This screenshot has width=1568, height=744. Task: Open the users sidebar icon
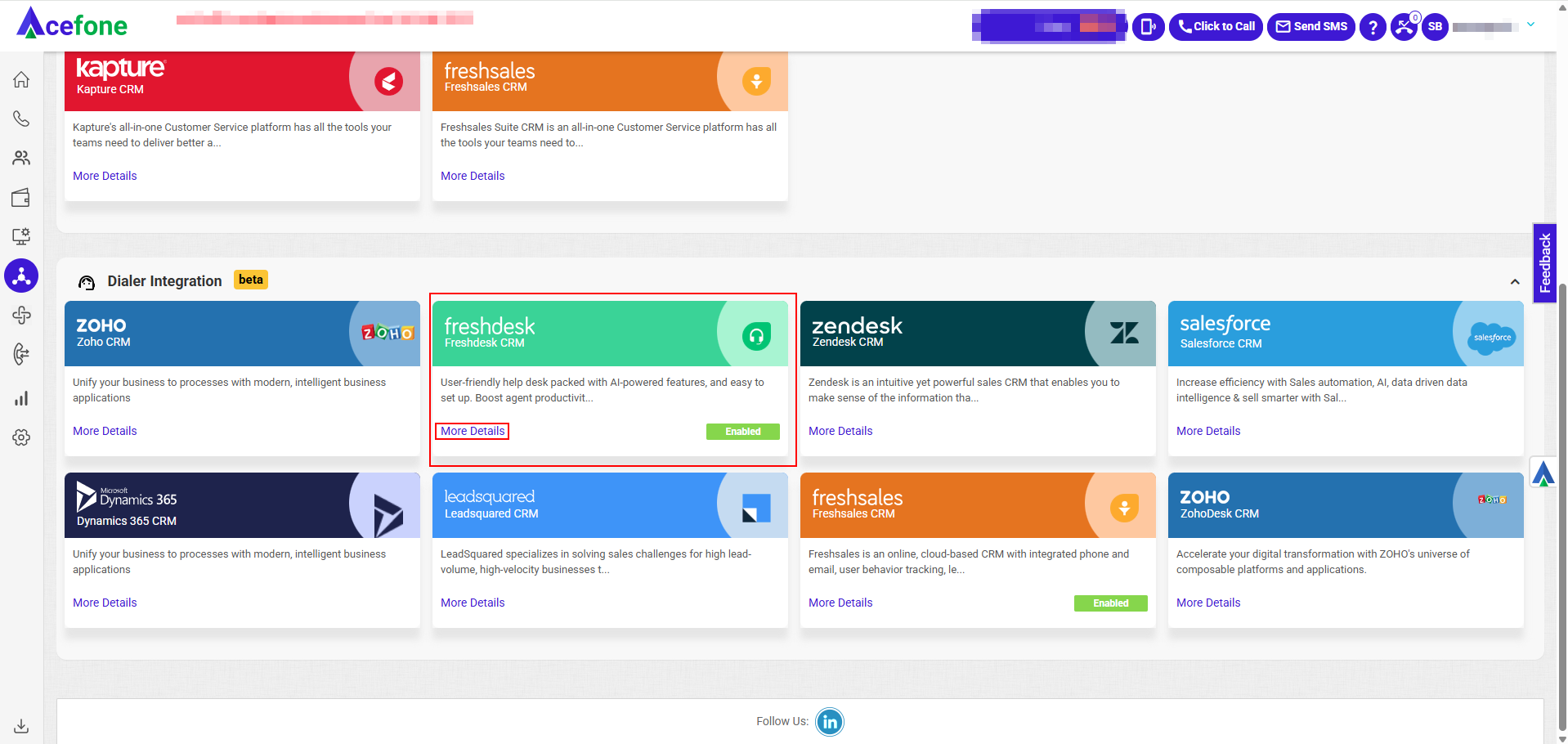(x=21, y=158)
